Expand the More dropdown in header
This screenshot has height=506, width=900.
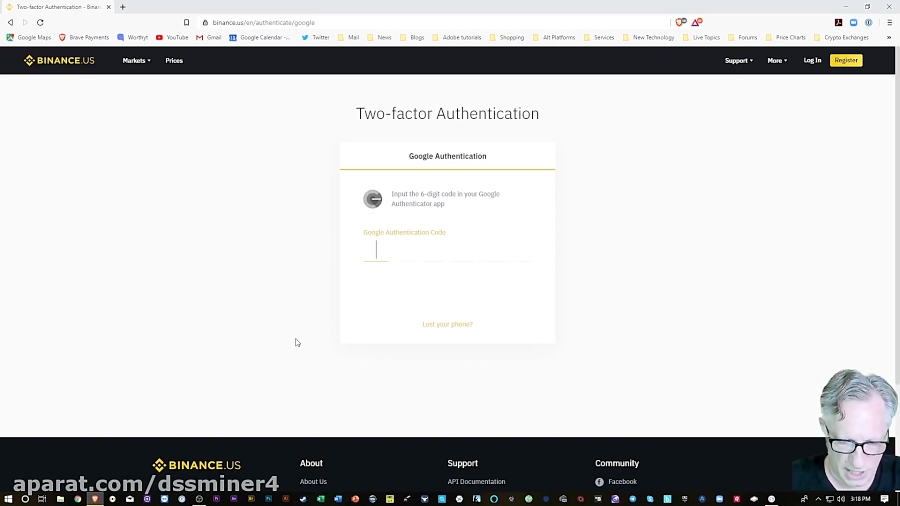click(x=777, y=60)
